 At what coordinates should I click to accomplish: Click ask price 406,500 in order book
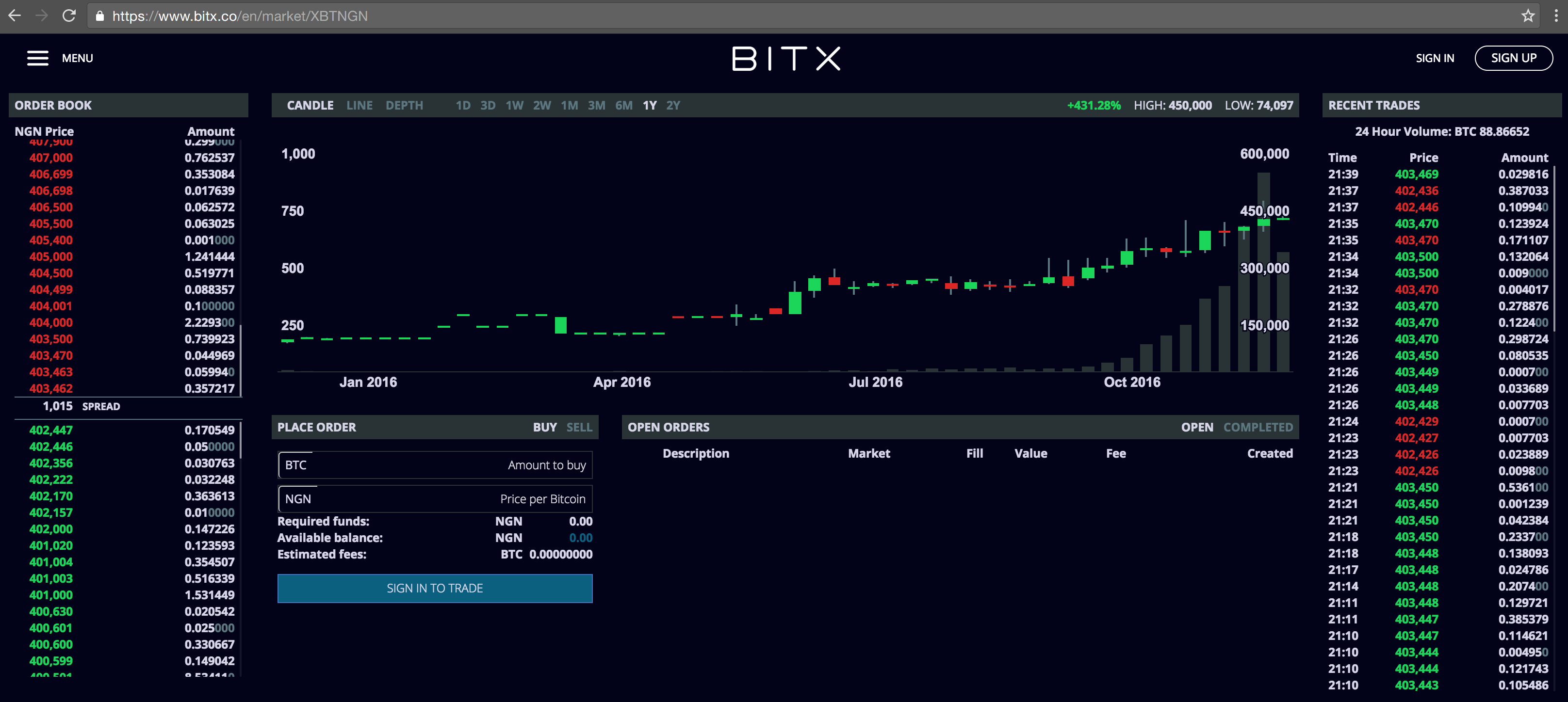[x=50, y=207]
